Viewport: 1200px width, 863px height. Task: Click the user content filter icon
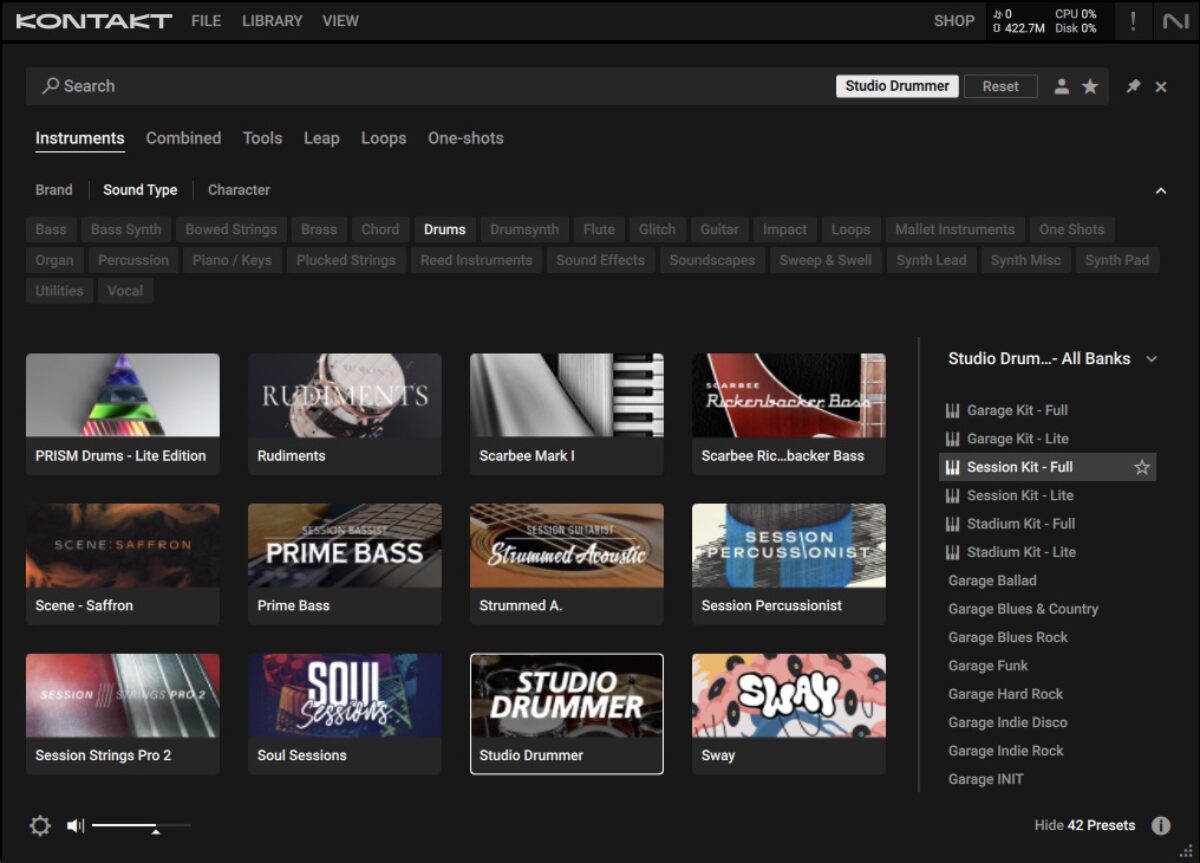tap(1061, 87)
